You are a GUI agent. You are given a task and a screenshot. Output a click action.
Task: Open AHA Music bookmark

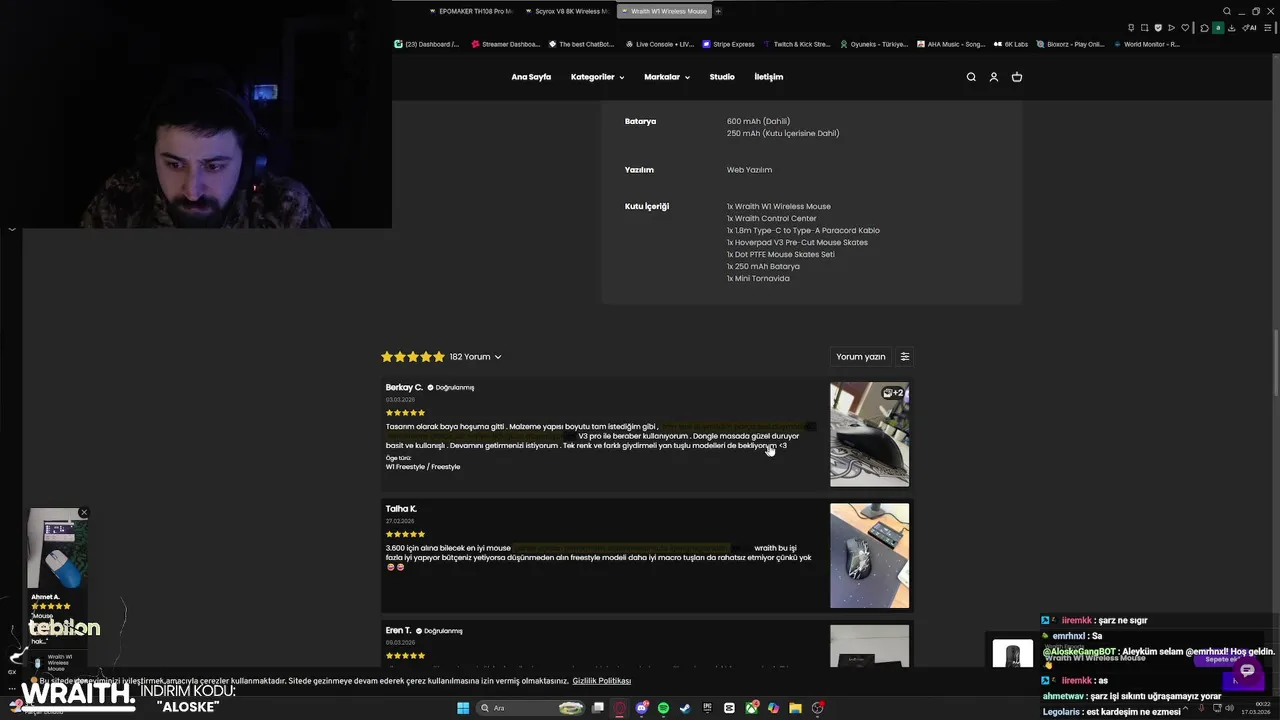(x=950, y=44)
